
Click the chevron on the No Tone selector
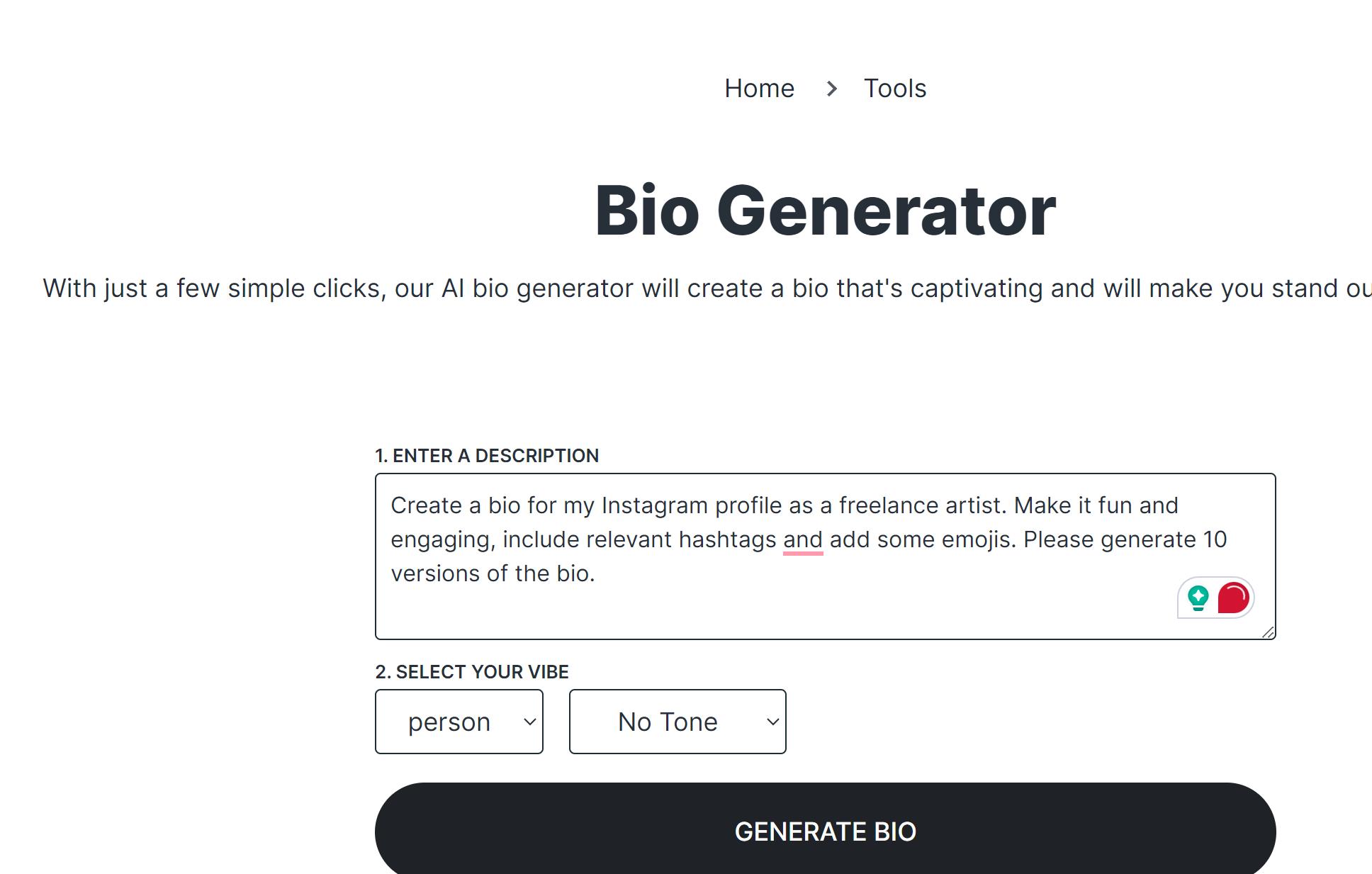click(771, 721)
